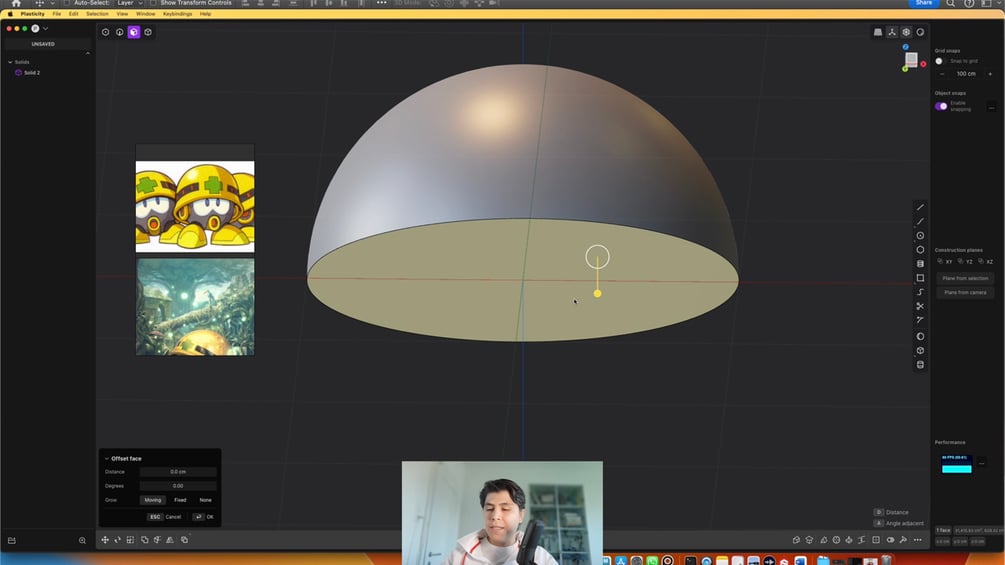Click the Mirror tool in bottom toolbar
Viewport: 1005px width, 565px height.
170,540
